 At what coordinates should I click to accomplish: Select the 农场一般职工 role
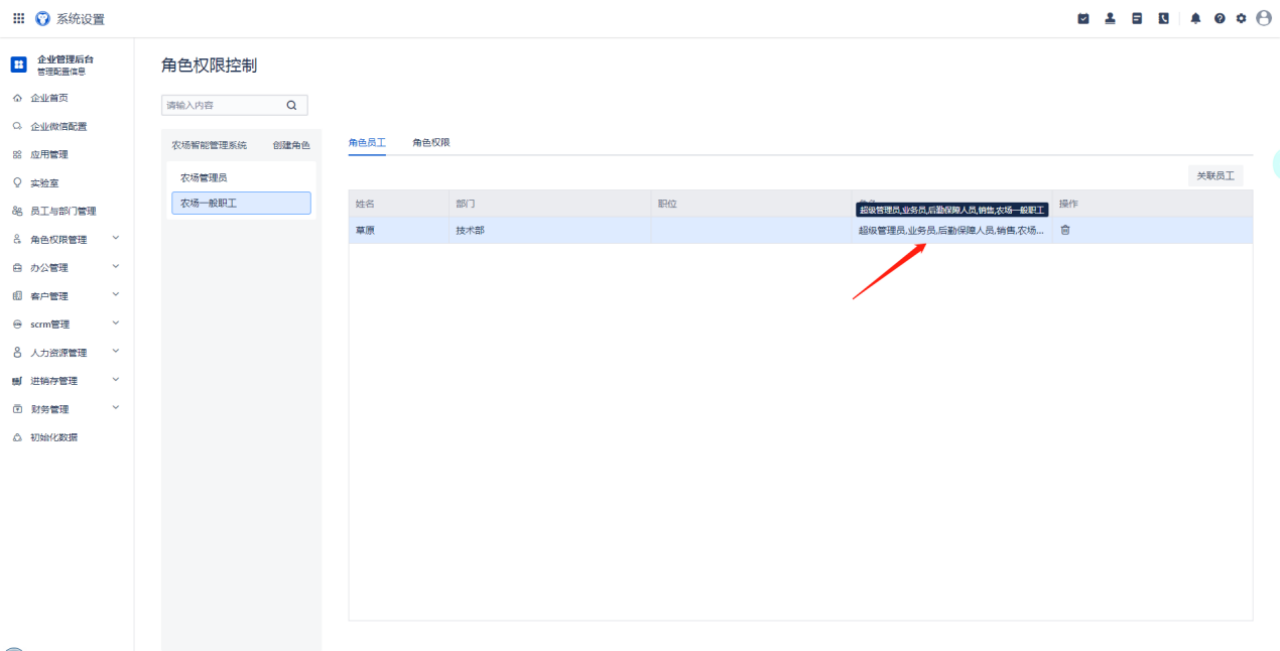click(x=241, y=203)
